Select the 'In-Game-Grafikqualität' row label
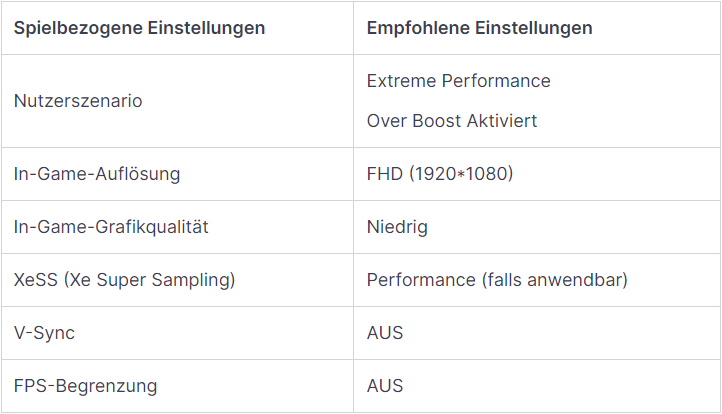722x414 pixels. click(111, 227)
